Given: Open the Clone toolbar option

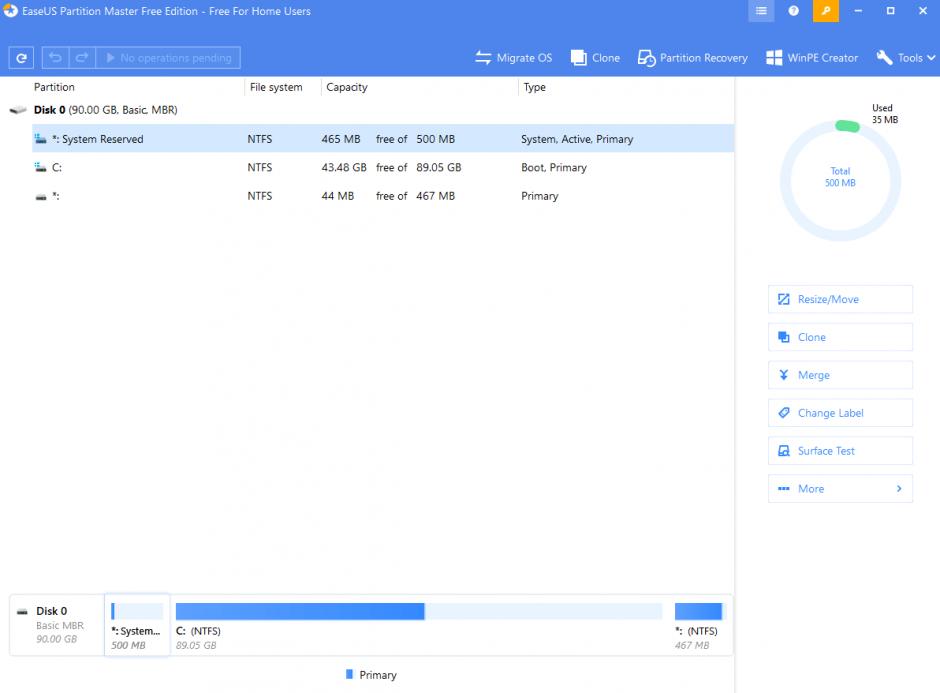Looking at the screenshot, I should [595, 58].
